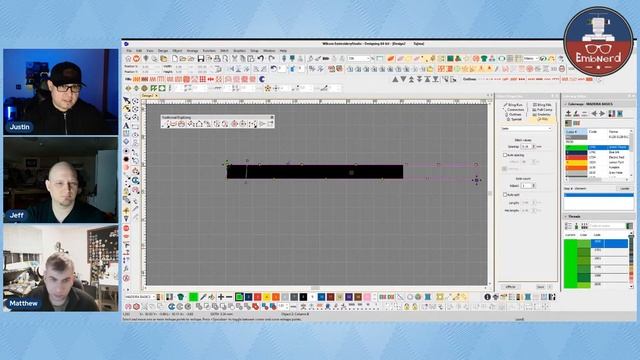Image resolution: width=640 pixels, height=360 pixels.
Task: Select the Lettering A tool in left toolbox
Action: [x=126, y=126]
